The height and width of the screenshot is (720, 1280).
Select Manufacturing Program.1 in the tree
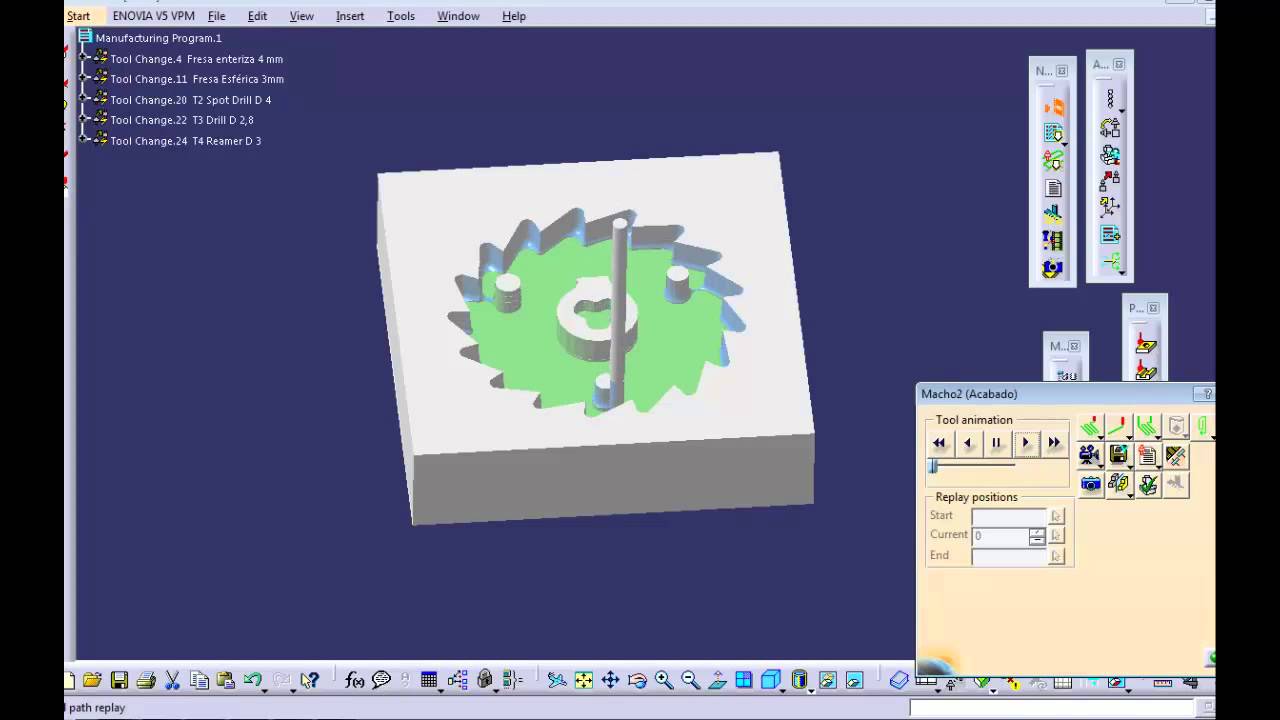pos(158,38)
